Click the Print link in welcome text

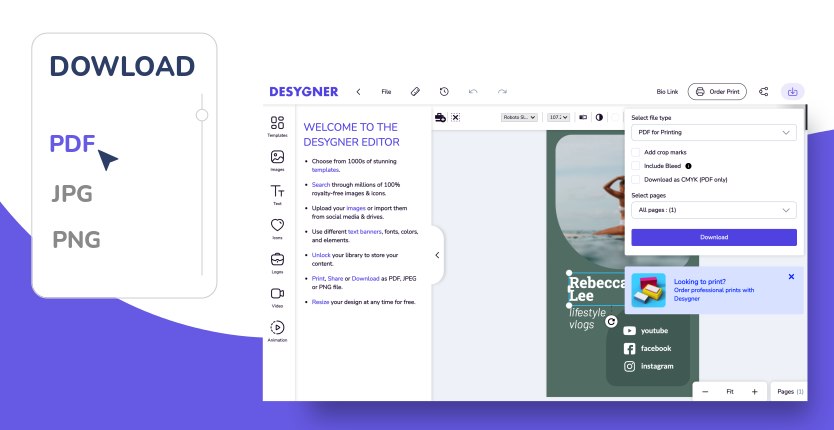(x=318, y=278)
